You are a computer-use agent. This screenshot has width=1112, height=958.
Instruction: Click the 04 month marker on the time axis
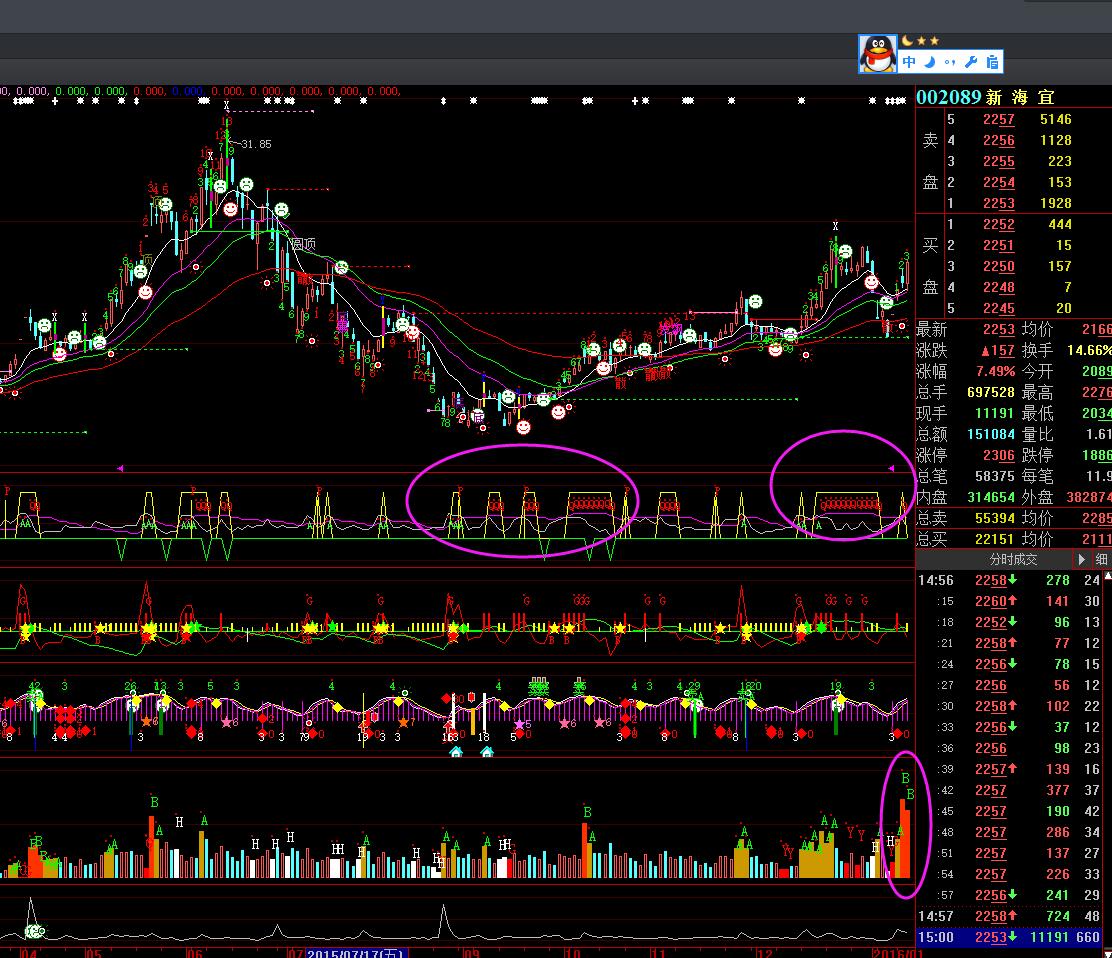point(28,953)
